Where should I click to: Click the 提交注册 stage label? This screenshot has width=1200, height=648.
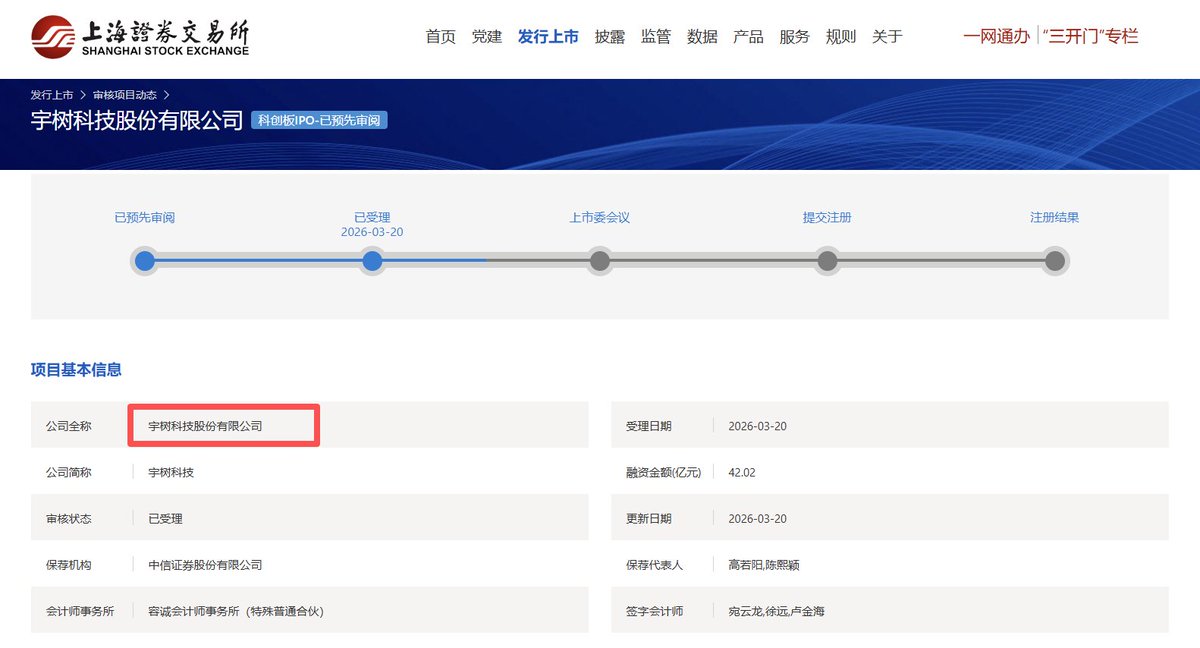pos(827,217)
